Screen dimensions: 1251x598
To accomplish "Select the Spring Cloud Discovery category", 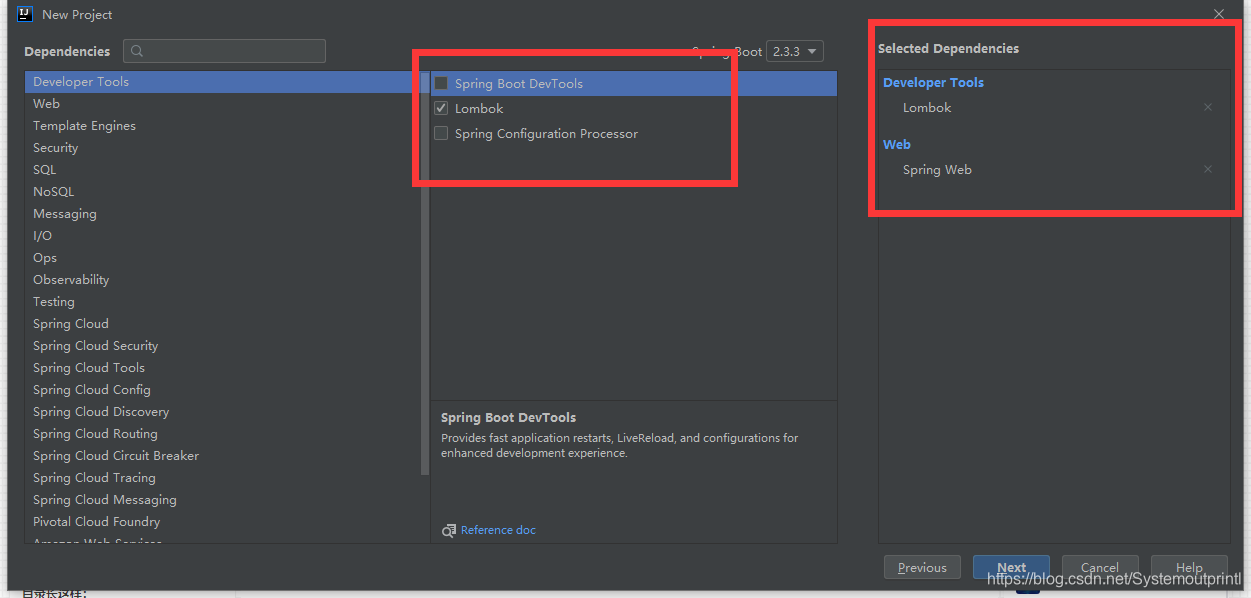I will point(223,412).
